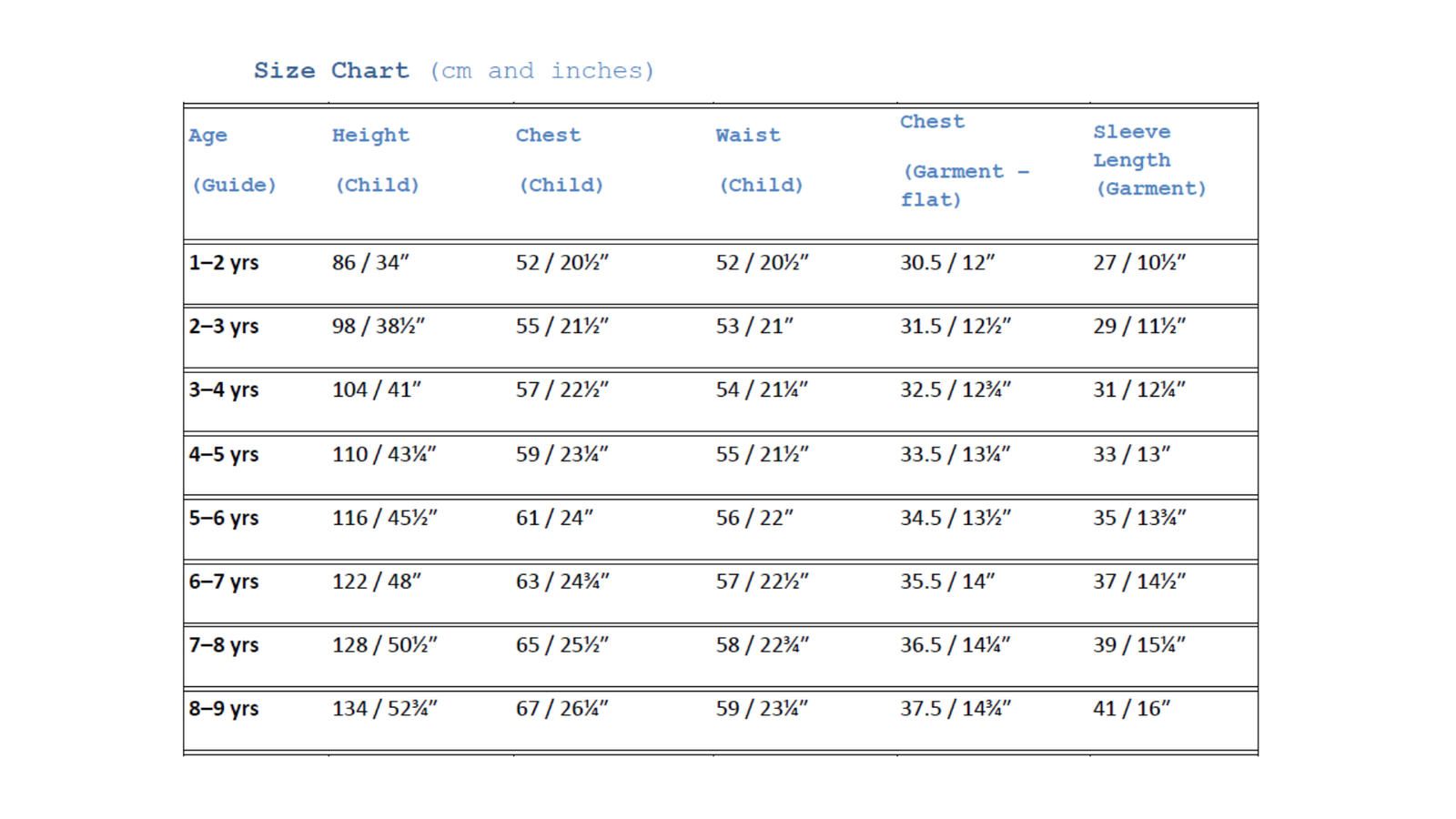This screenshot has height=819, width=1456.
Task: Select the 1–2 yrs row label
Action: coord(224,263)
